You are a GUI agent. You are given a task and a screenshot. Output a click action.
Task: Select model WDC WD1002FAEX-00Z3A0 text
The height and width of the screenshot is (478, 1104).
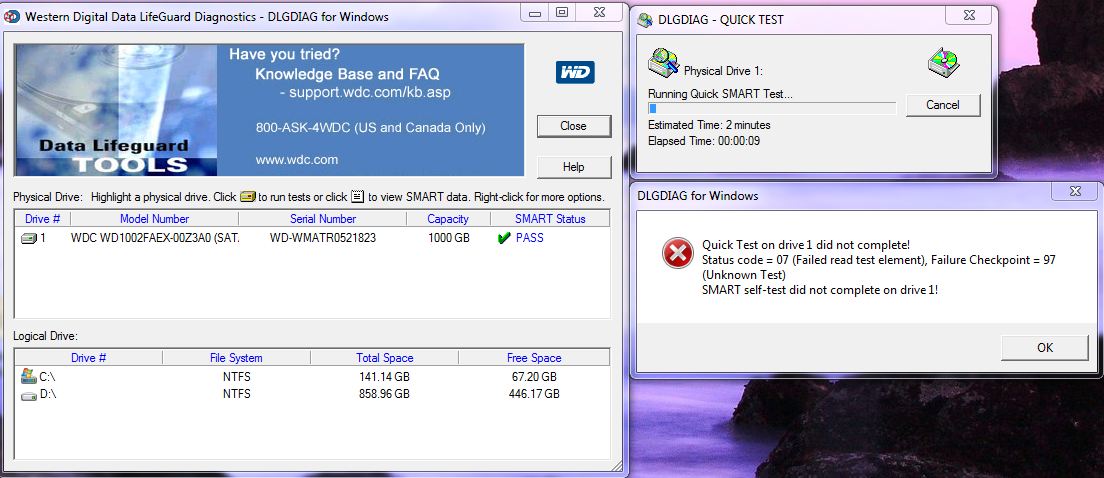pyautogui.click(x=155, y=238)
